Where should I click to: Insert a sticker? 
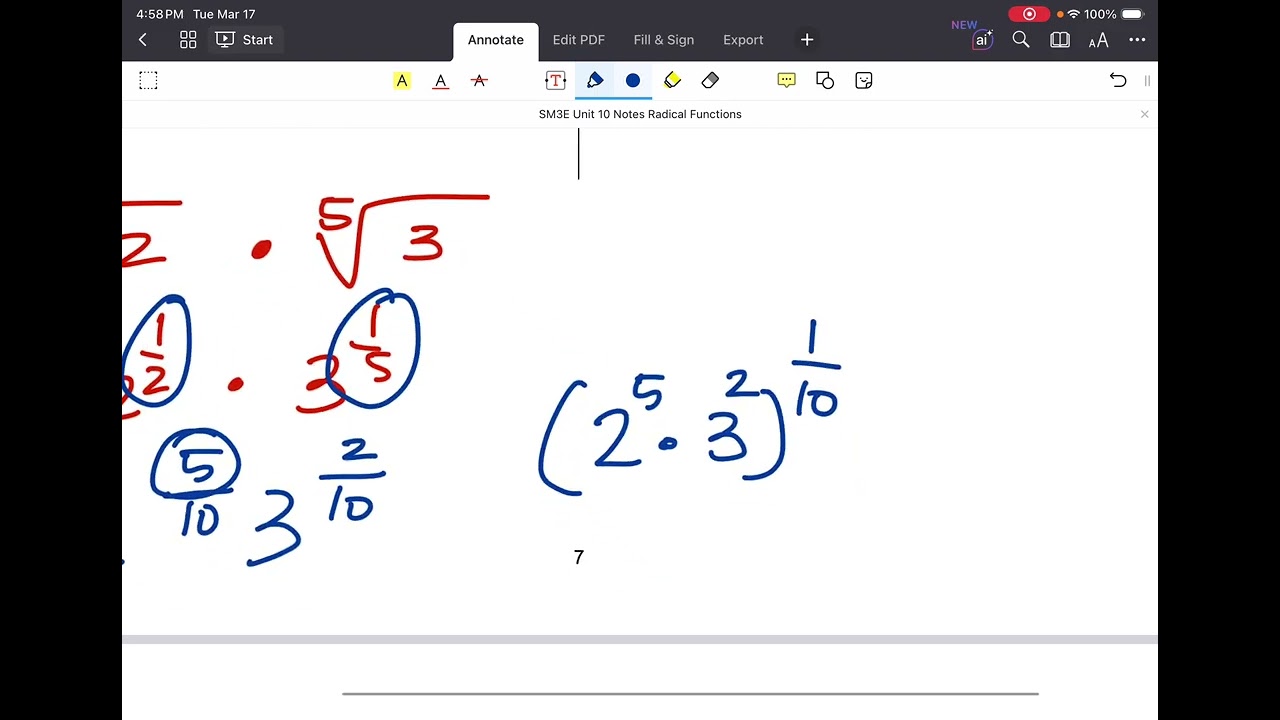point(864,81)
